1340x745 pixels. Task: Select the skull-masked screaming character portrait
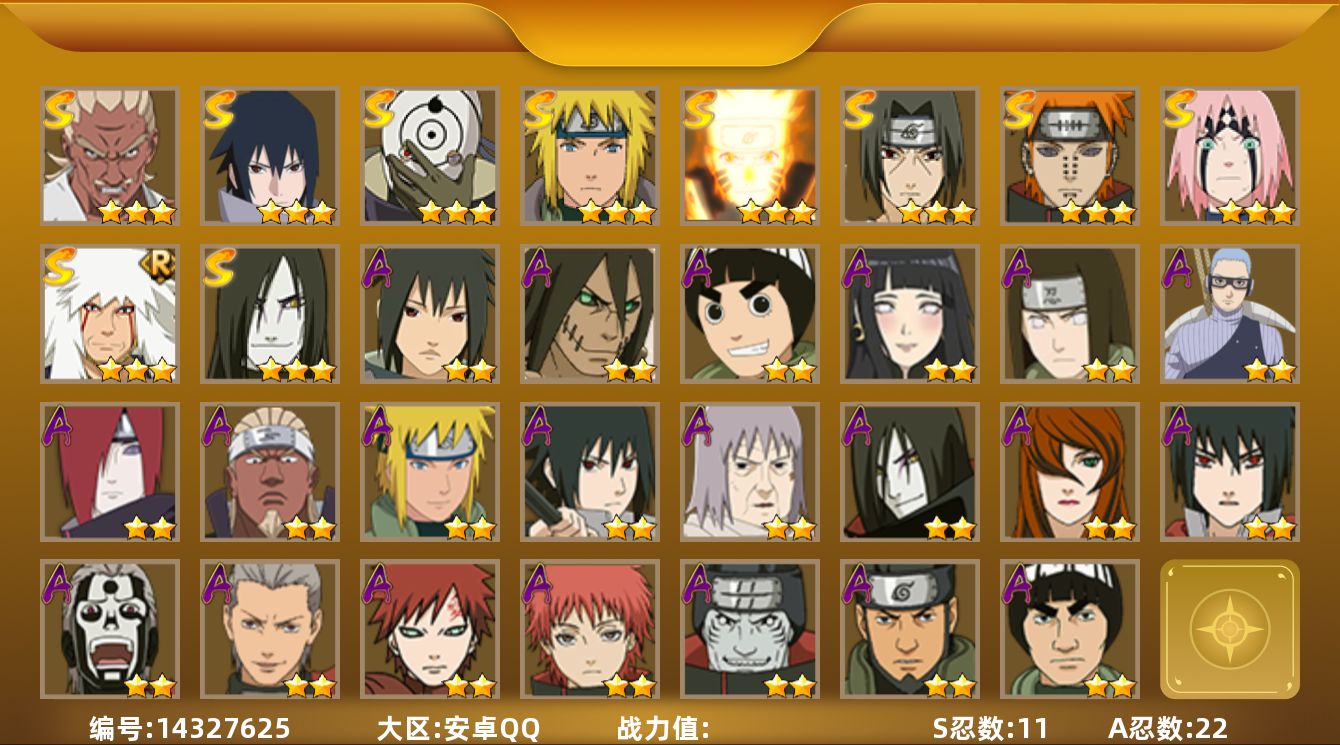click(110, 629)
